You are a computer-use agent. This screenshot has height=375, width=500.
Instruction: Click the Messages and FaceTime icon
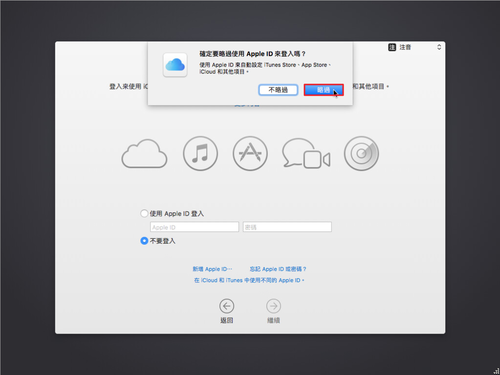pyautogui.click(x=306, y=153)
